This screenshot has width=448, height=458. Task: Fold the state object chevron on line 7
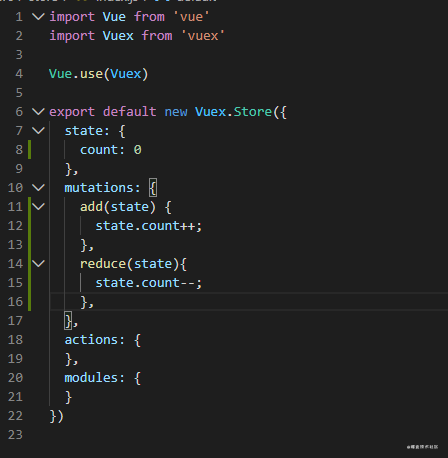tap(38, 131)
